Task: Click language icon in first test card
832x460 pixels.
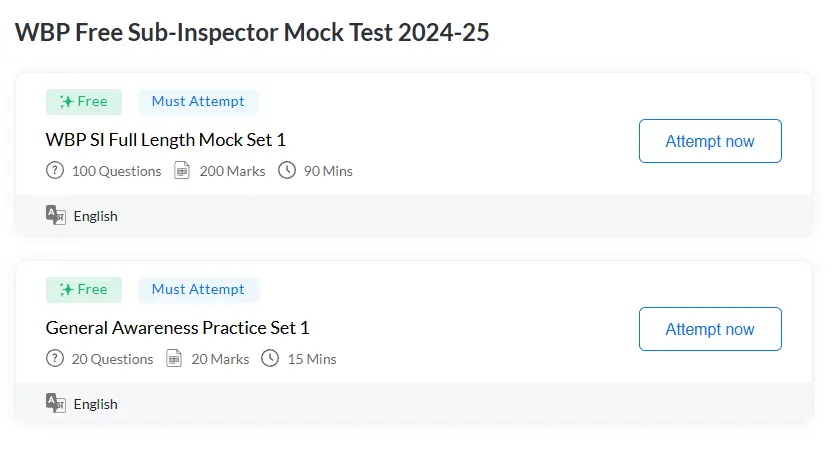Action: coord(56,215)
